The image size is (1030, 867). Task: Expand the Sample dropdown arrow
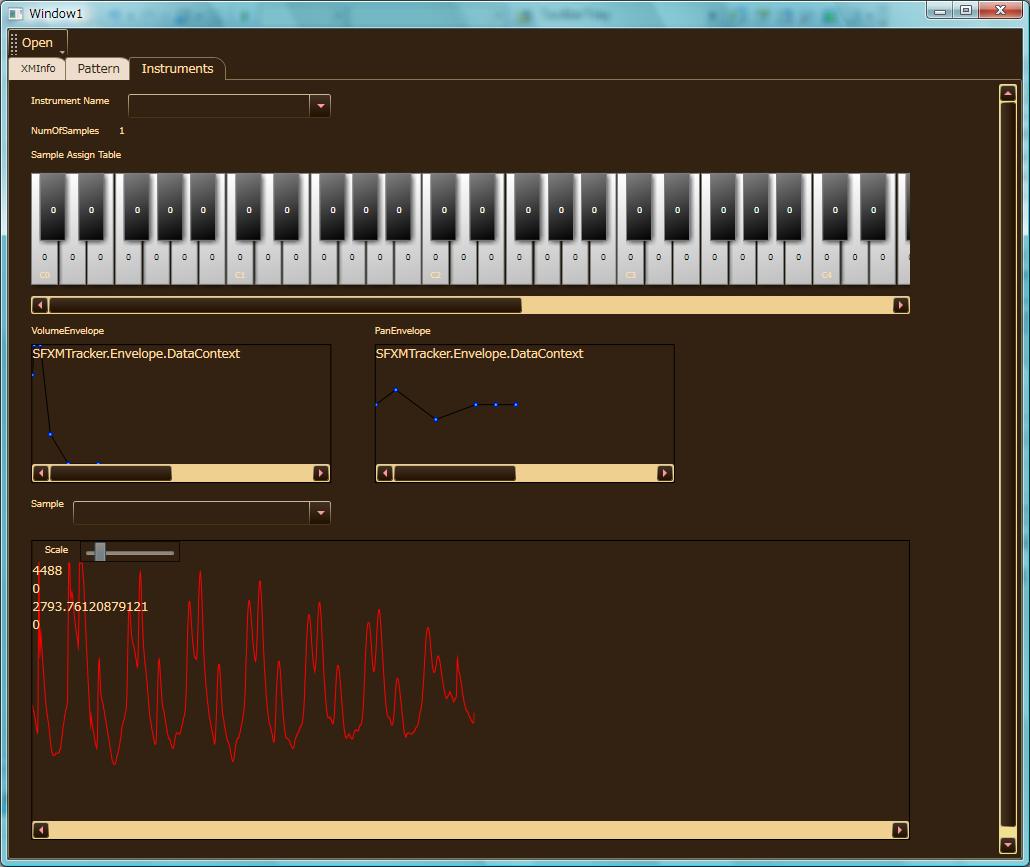coord(320,513)
